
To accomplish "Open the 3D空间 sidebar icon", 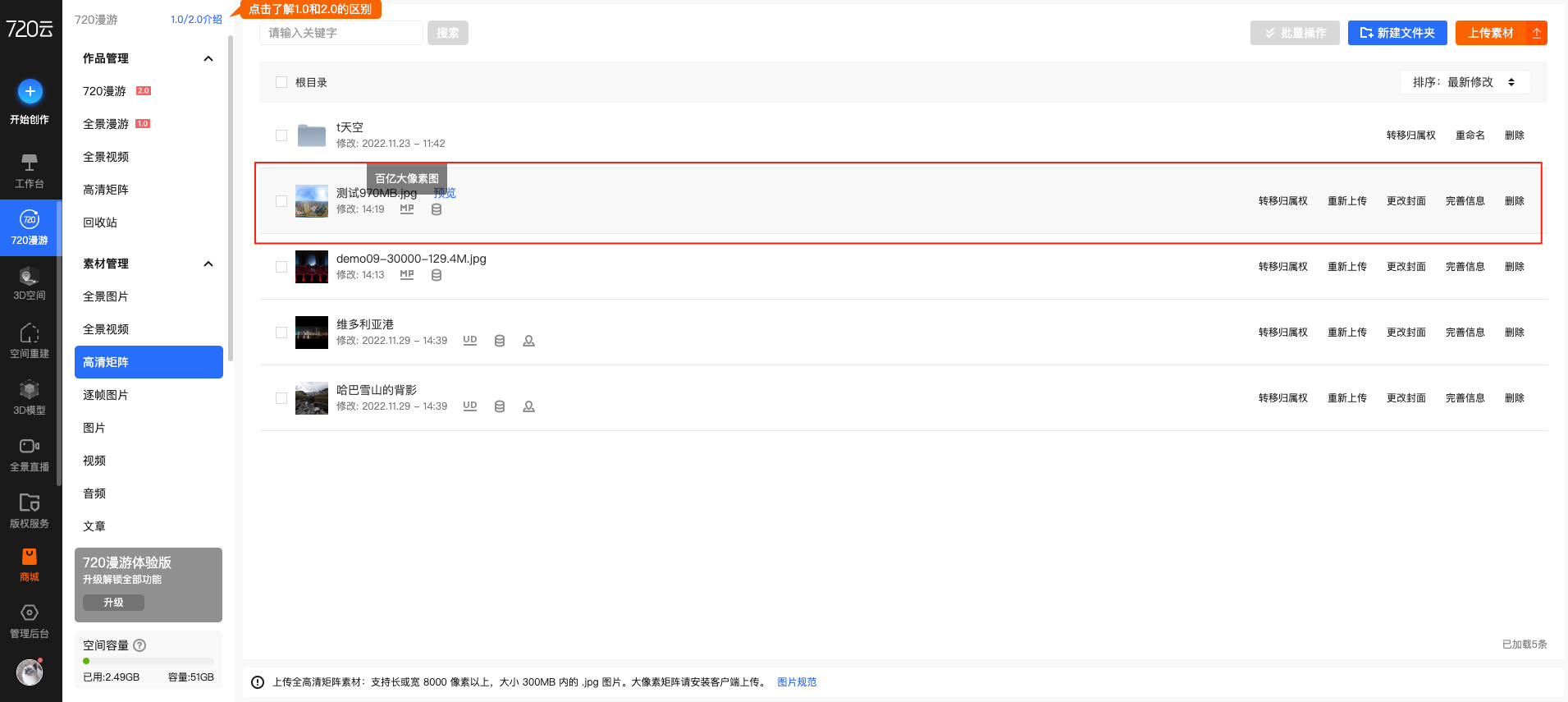I will pyautogui.click(x=30, y=276).
